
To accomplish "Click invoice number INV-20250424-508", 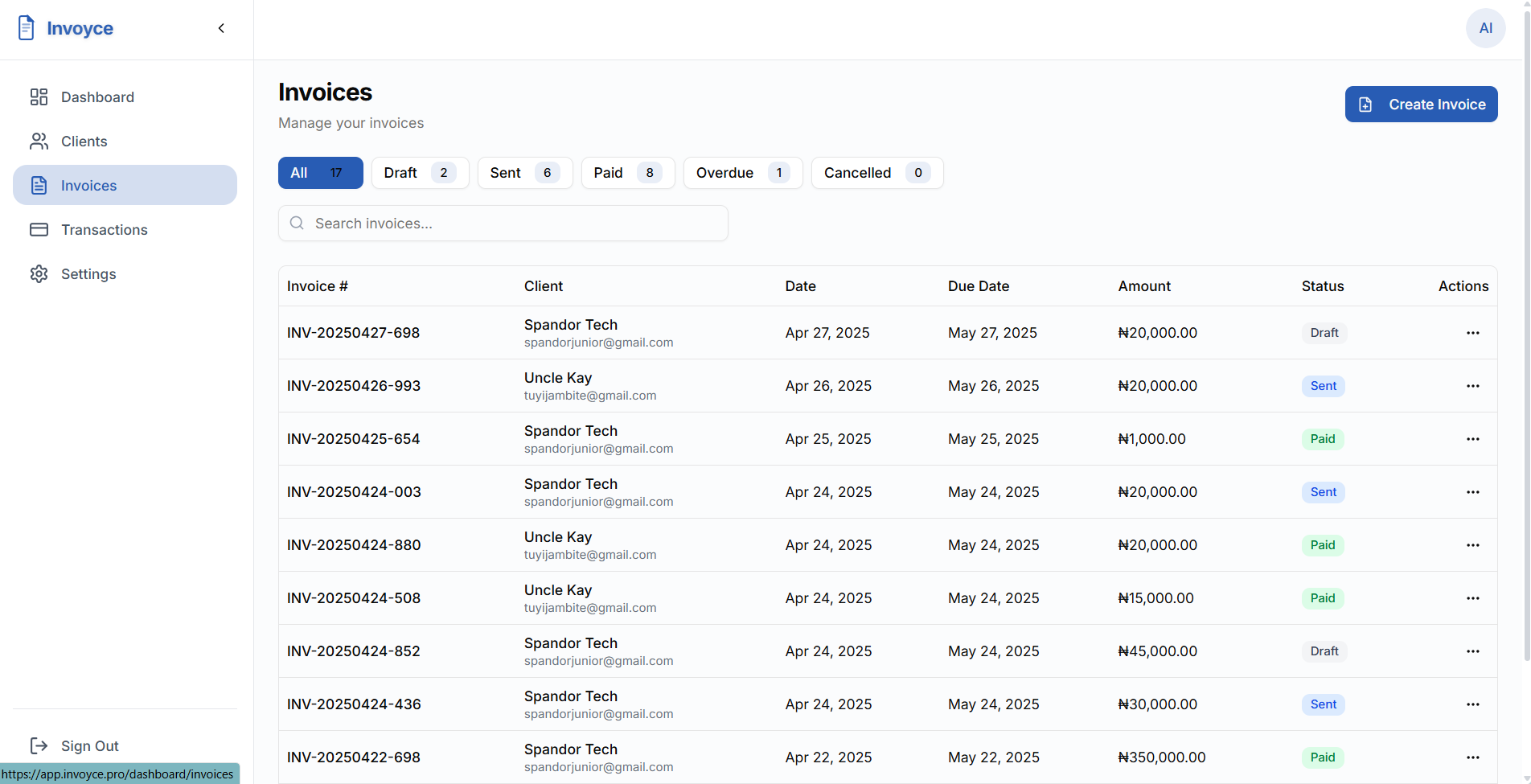I will click(x=354, y=598).
